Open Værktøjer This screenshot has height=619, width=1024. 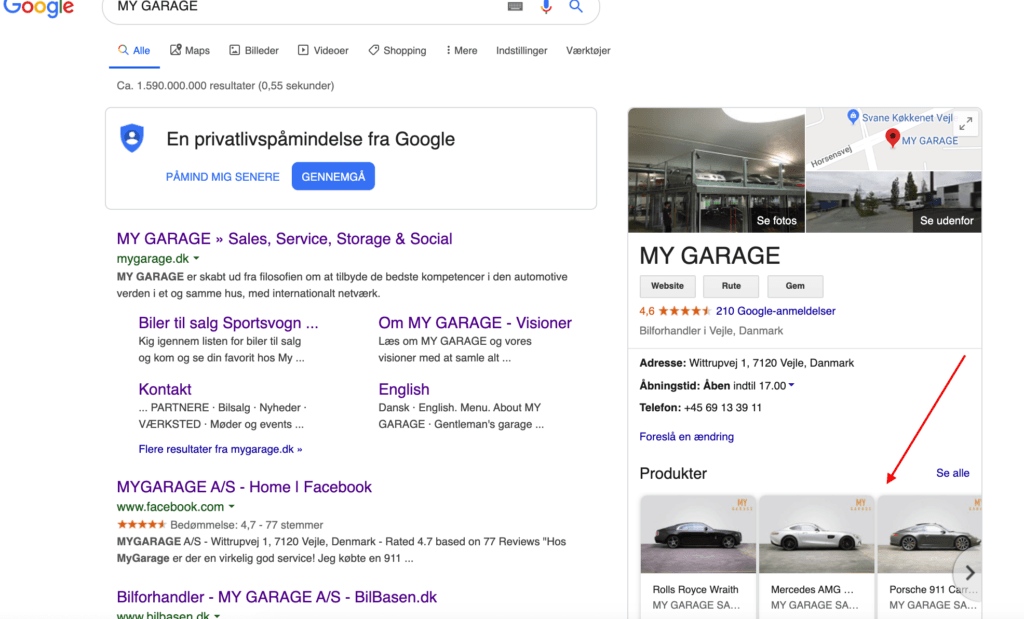588,50
